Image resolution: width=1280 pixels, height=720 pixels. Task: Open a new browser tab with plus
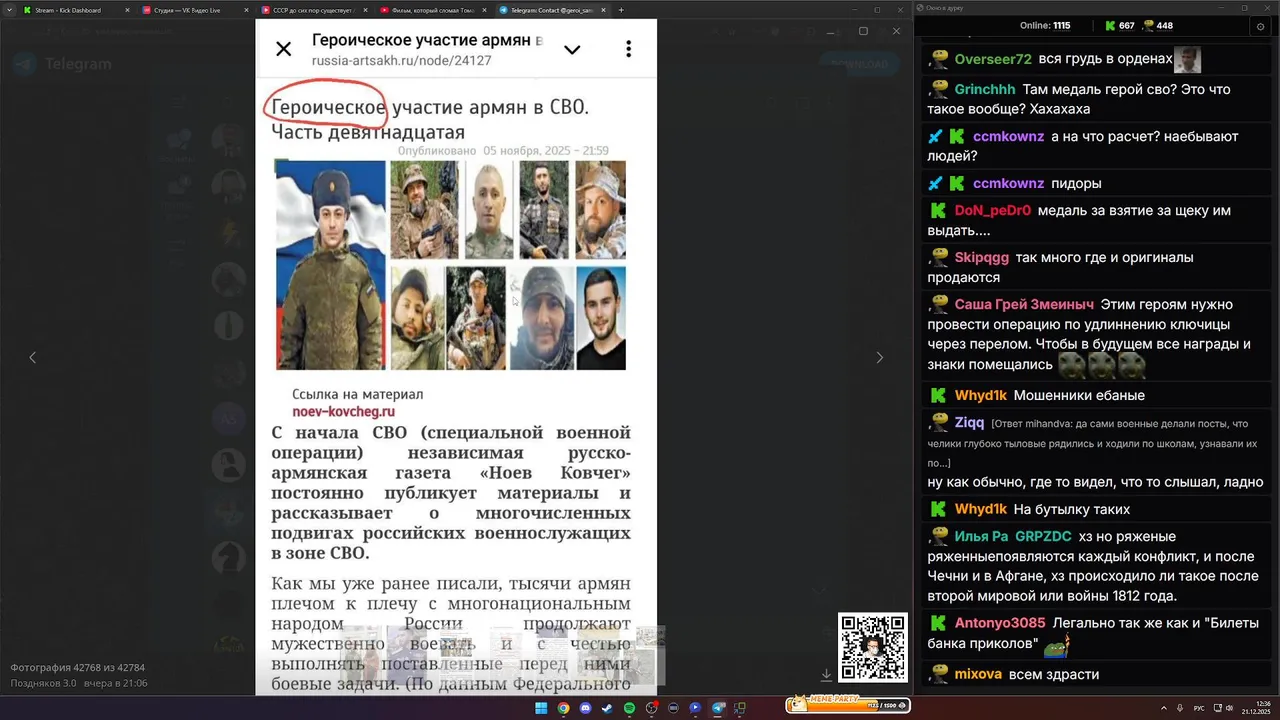point(621,10)
